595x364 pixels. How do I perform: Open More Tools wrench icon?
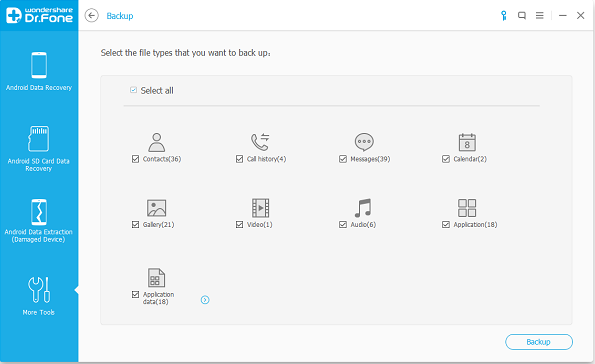[x=39, y=290]
